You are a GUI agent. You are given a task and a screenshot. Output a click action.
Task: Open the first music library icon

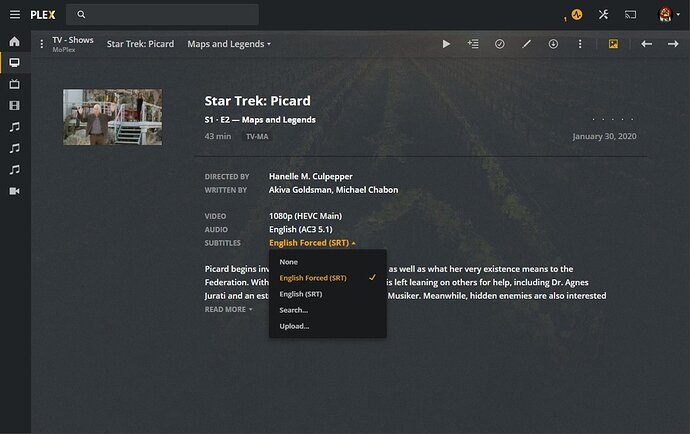[x=15, y=127]
